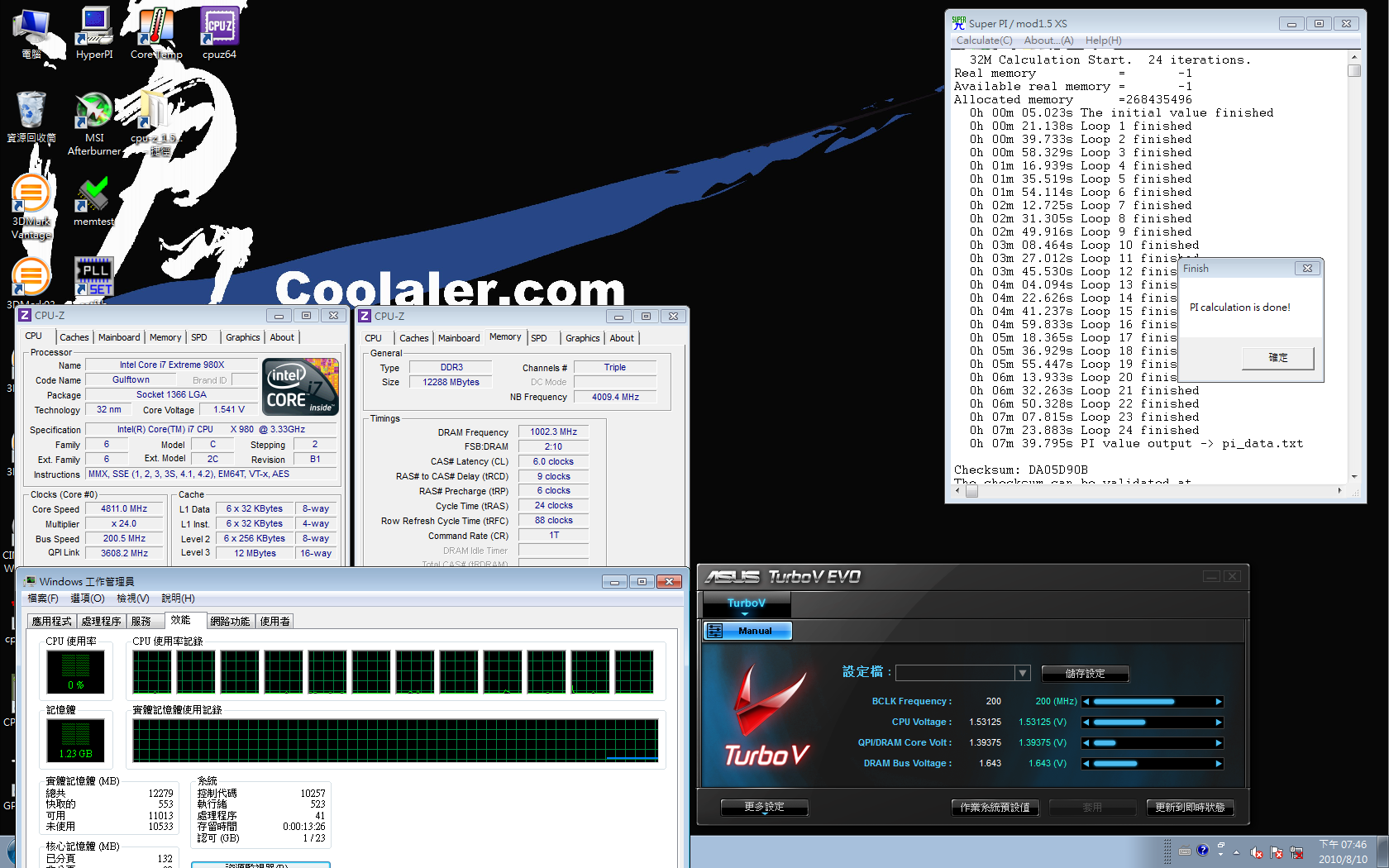Click the blue help icon in taskbar
Screen dimensions: 1389x868
click(1203, 850)
